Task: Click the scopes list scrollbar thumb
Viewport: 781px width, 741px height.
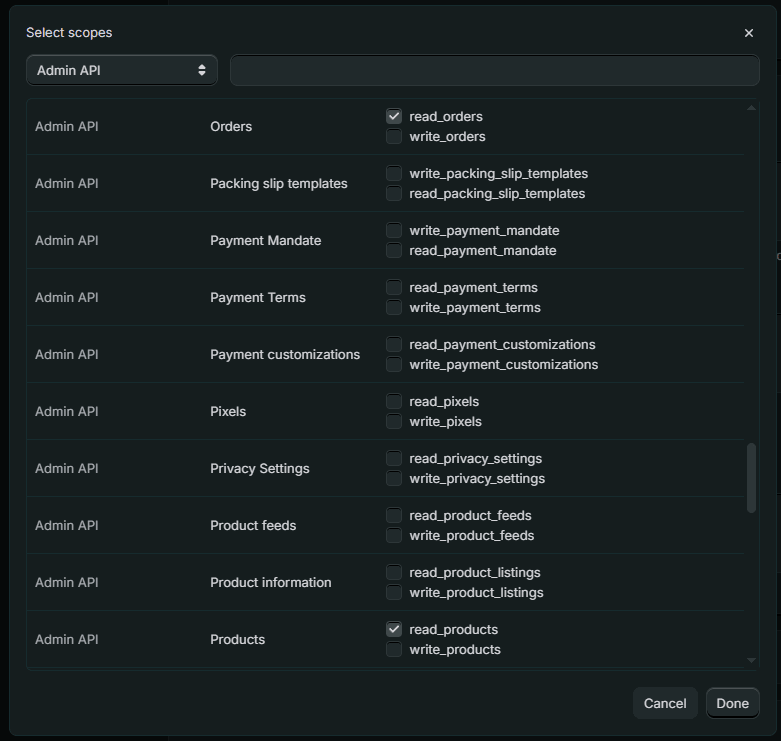Action: (752, 478)
